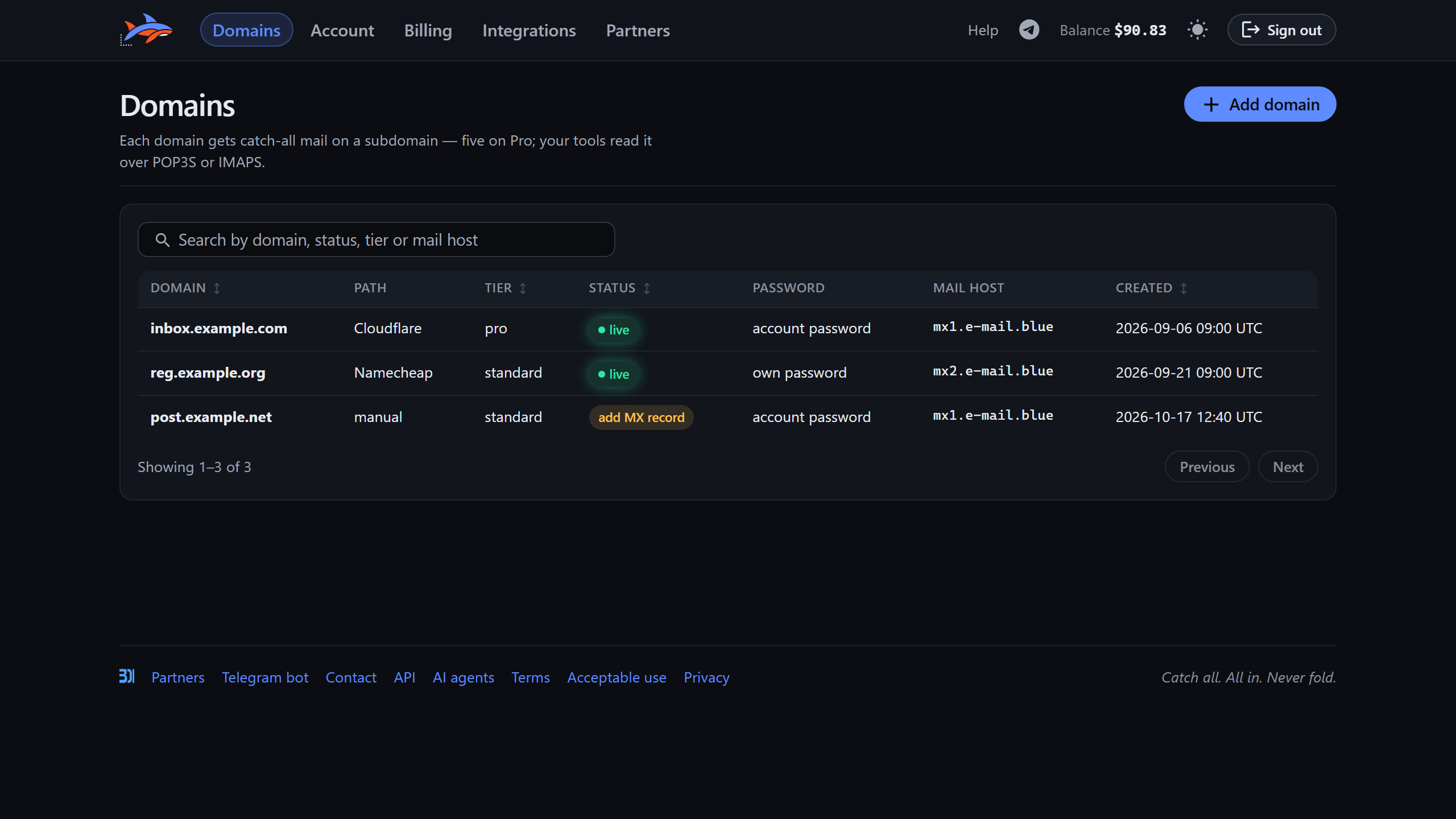Click the pro tier cell
The width and height of the screenshot is (1456, 819).
495,329
